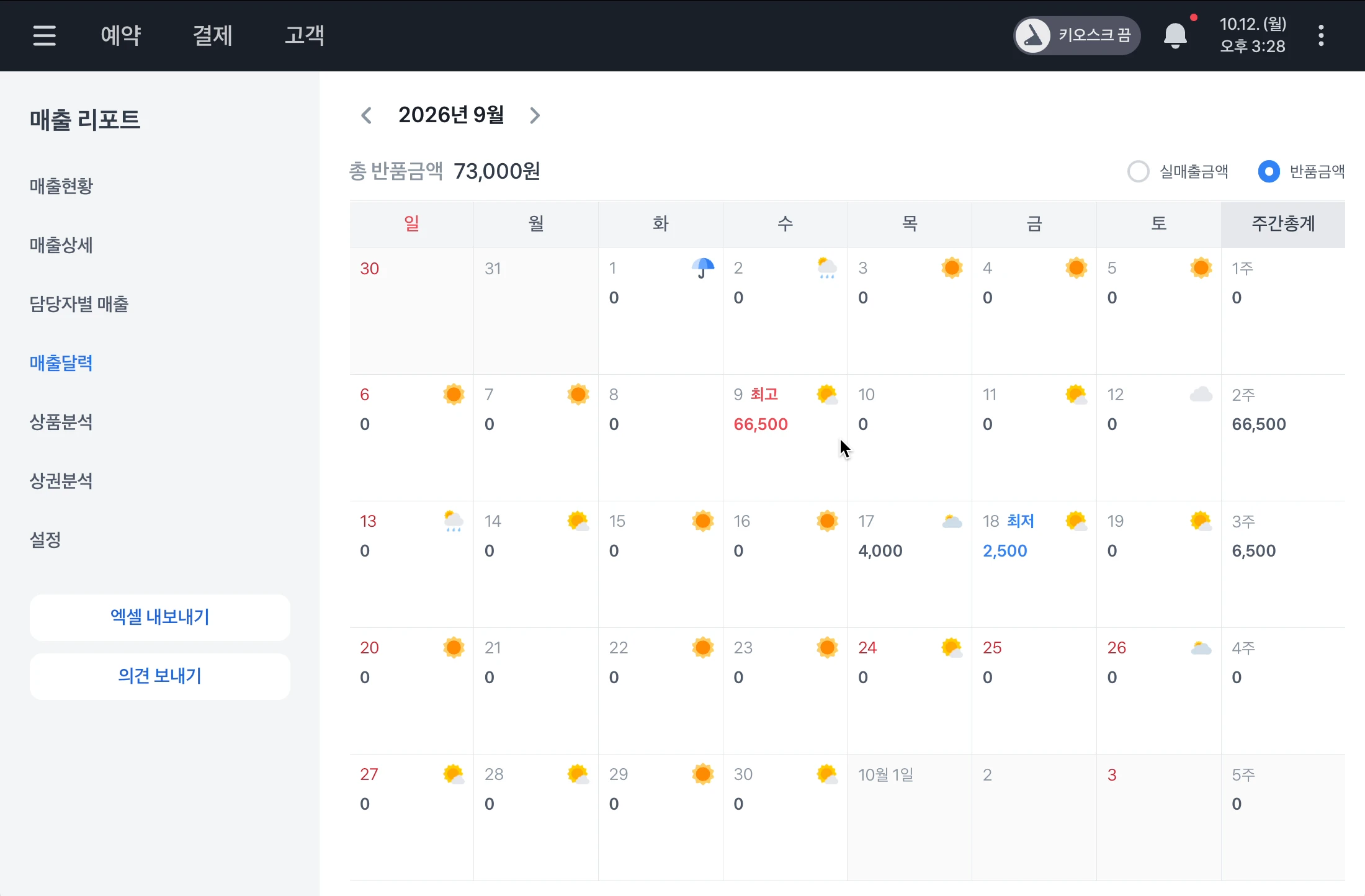Click the 의견 보내기 button
This screenshot has width=1365, height=896.
tap(160, 676)
